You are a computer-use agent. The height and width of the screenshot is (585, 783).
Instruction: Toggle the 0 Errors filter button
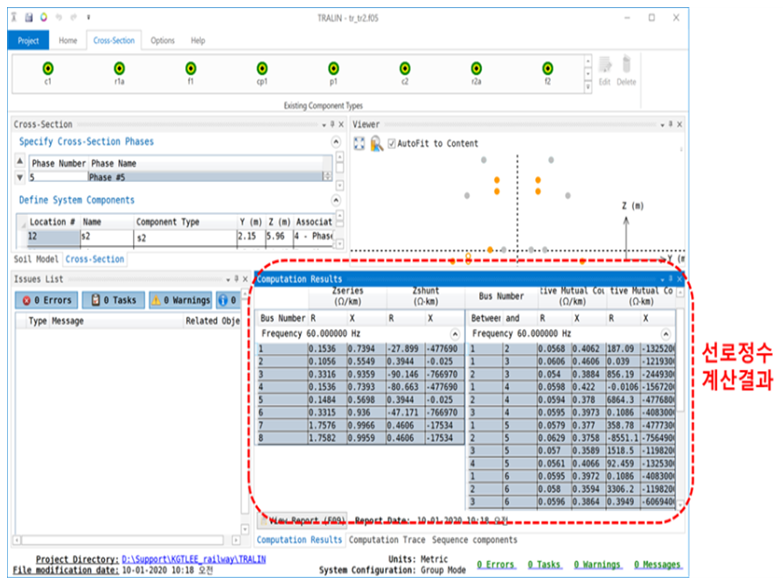pyautogui.click(x=46, y=300)
